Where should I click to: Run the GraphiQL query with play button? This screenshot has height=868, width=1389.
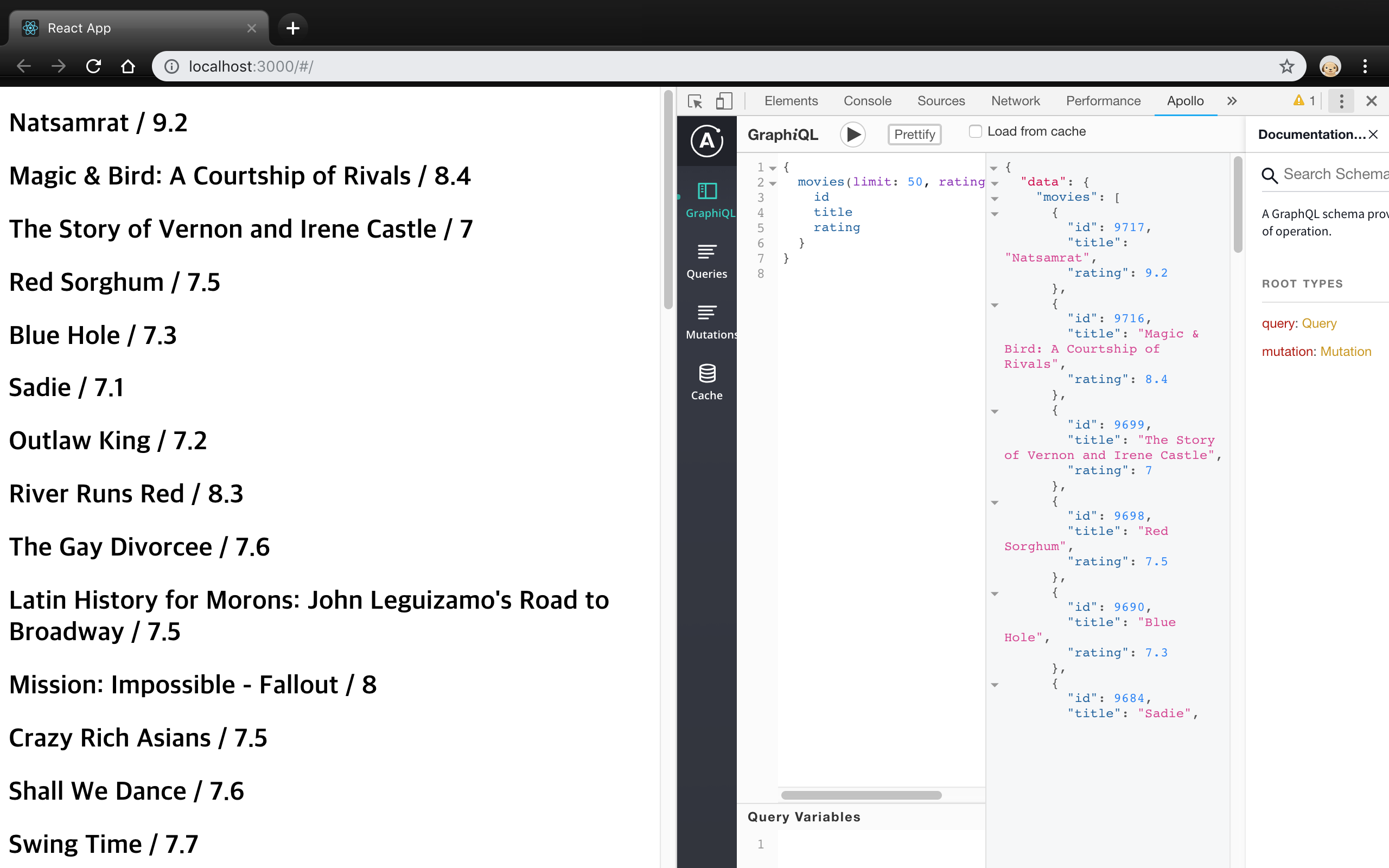(x=853, y=135)
